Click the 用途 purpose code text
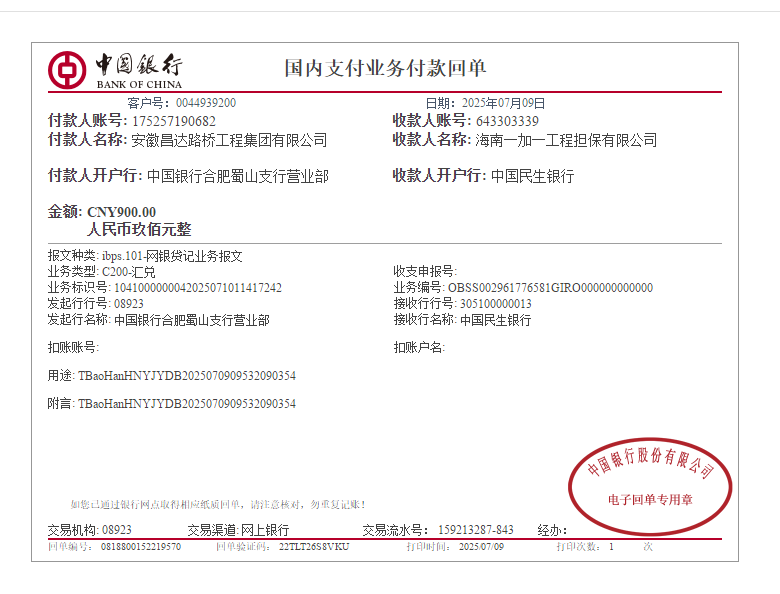This screenshot has height=594, width=780. point(186,376)
